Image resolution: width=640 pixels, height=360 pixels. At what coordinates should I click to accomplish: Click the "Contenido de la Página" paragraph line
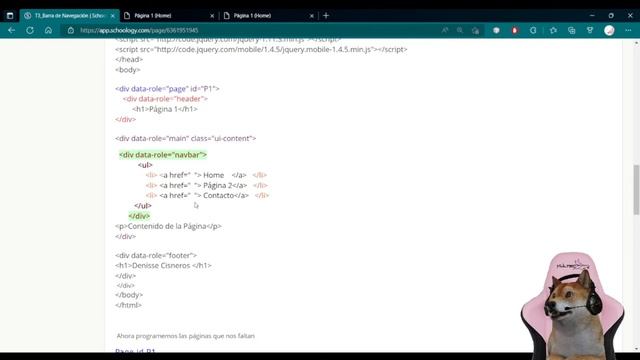click(x=168, y=226)
